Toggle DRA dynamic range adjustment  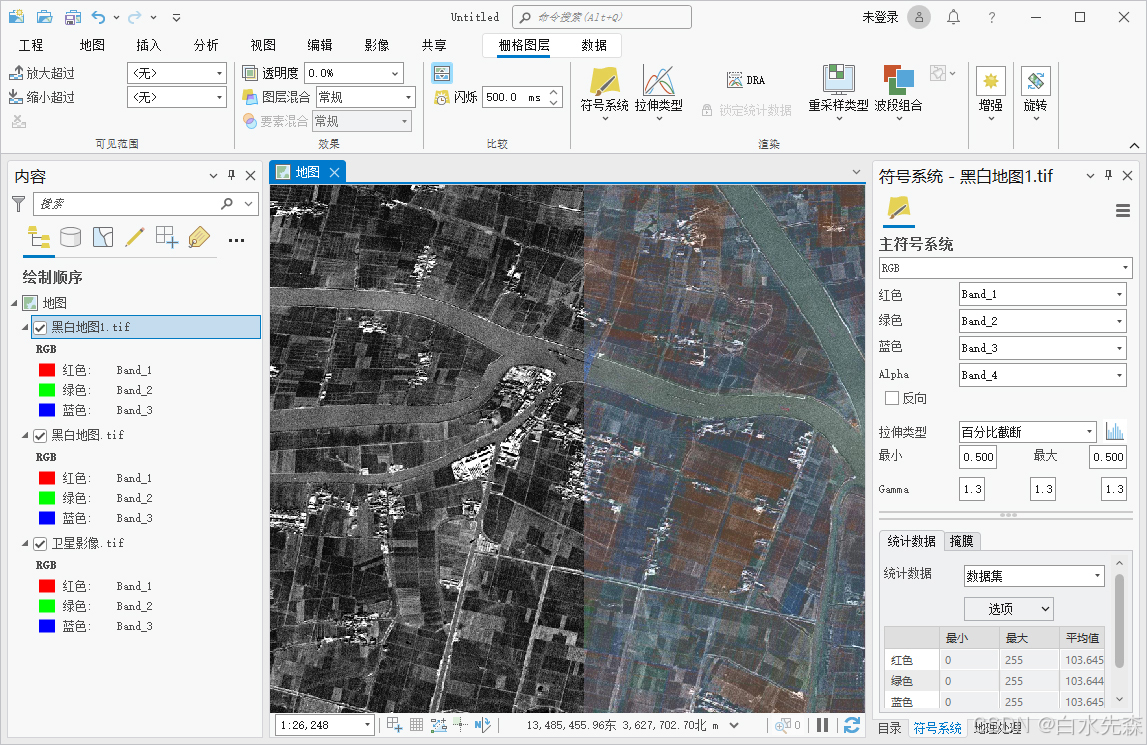(745, 80)
